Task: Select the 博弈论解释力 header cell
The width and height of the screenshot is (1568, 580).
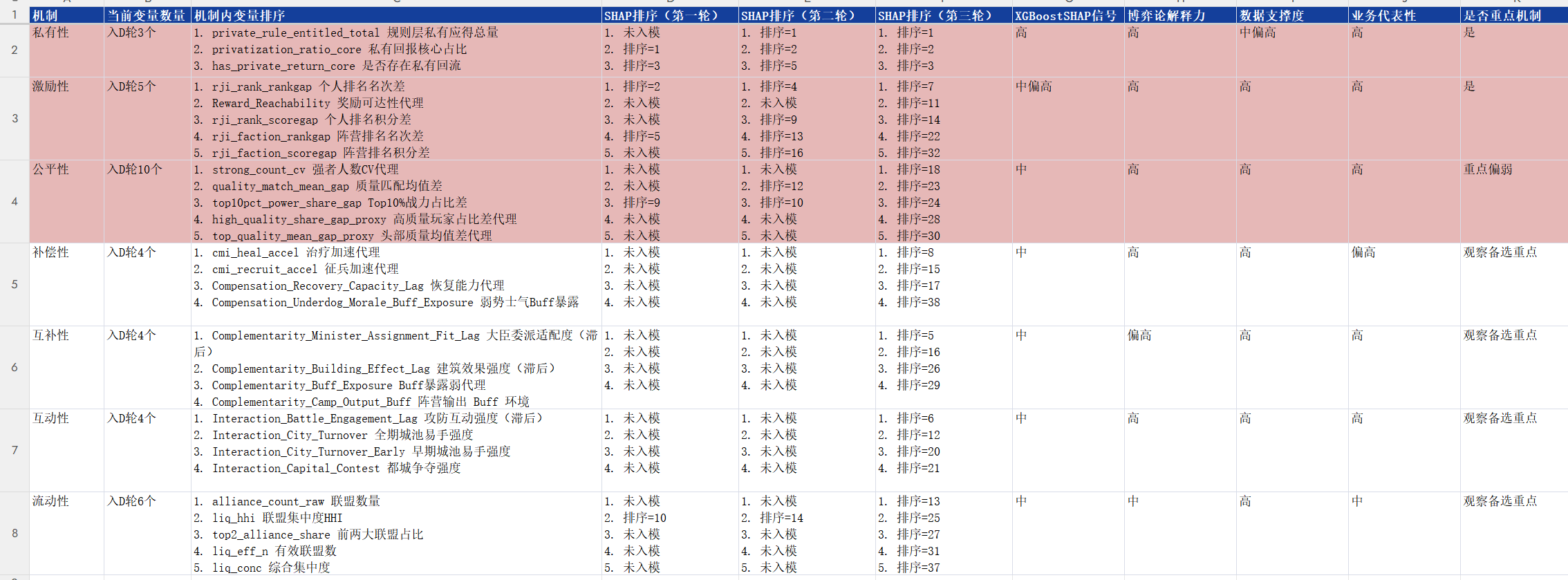Action: 1180,15
